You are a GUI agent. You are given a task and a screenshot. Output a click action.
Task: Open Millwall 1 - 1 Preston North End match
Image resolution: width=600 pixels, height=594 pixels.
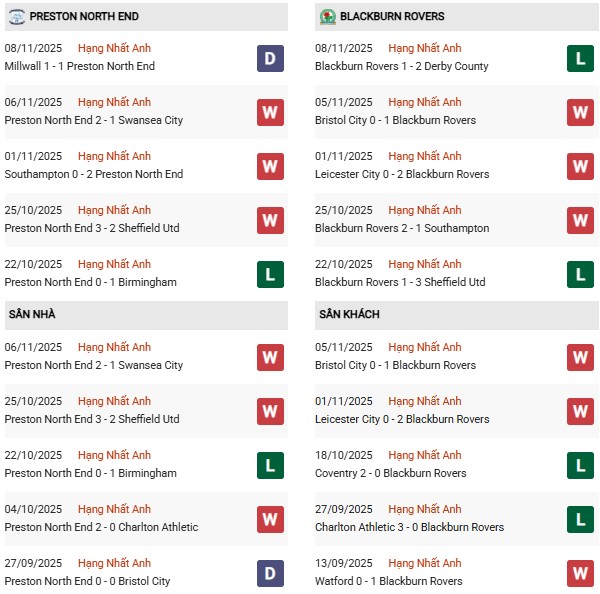click(x=93, y=66)
